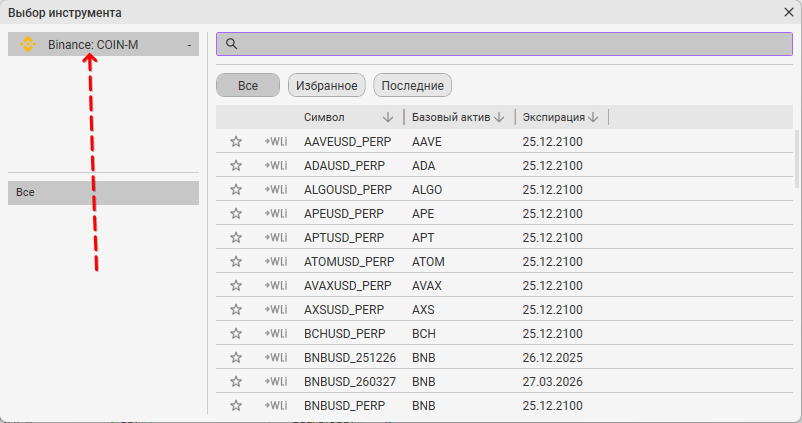802x423 pixels.
Task: Favorite ALGOUSD_PERP with its star icon
Action: pos(236,190)
